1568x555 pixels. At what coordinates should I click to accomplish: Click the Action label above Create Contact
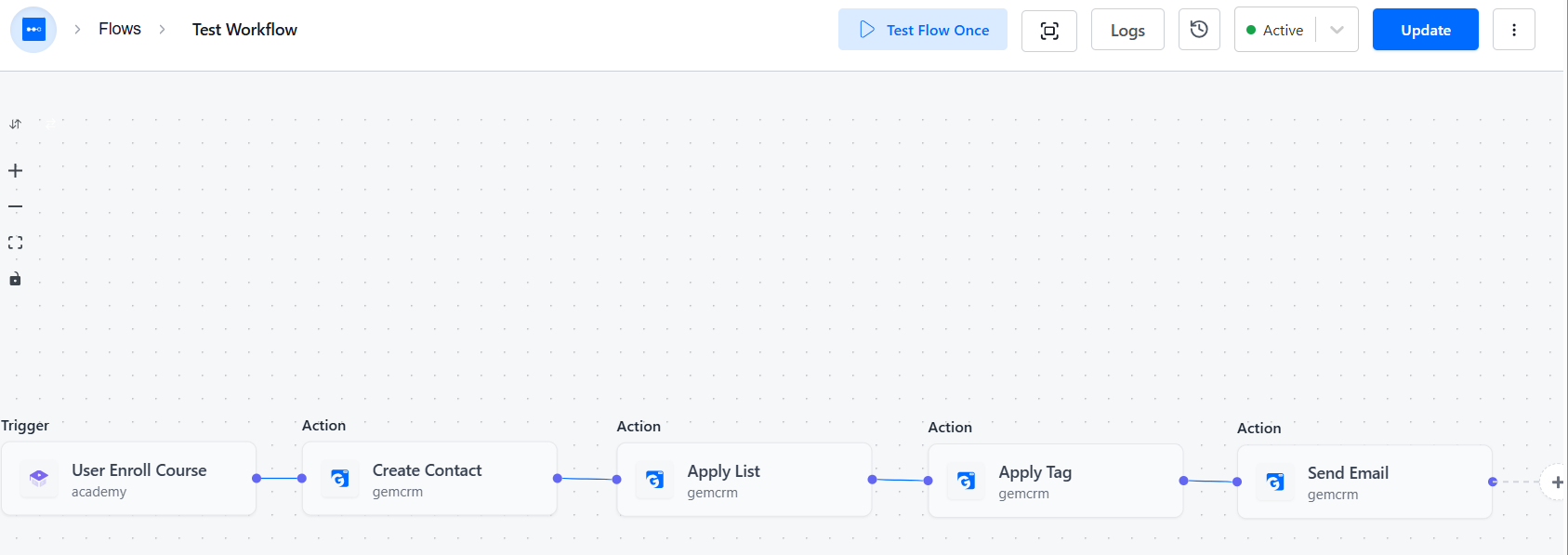(323, 425)
